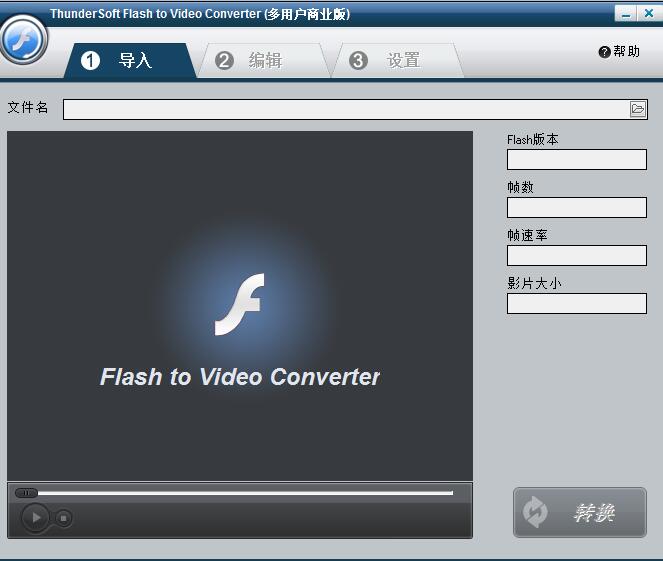Switch to the 编辑 tab
The image size is (663, 561).
tap(264, 60)
